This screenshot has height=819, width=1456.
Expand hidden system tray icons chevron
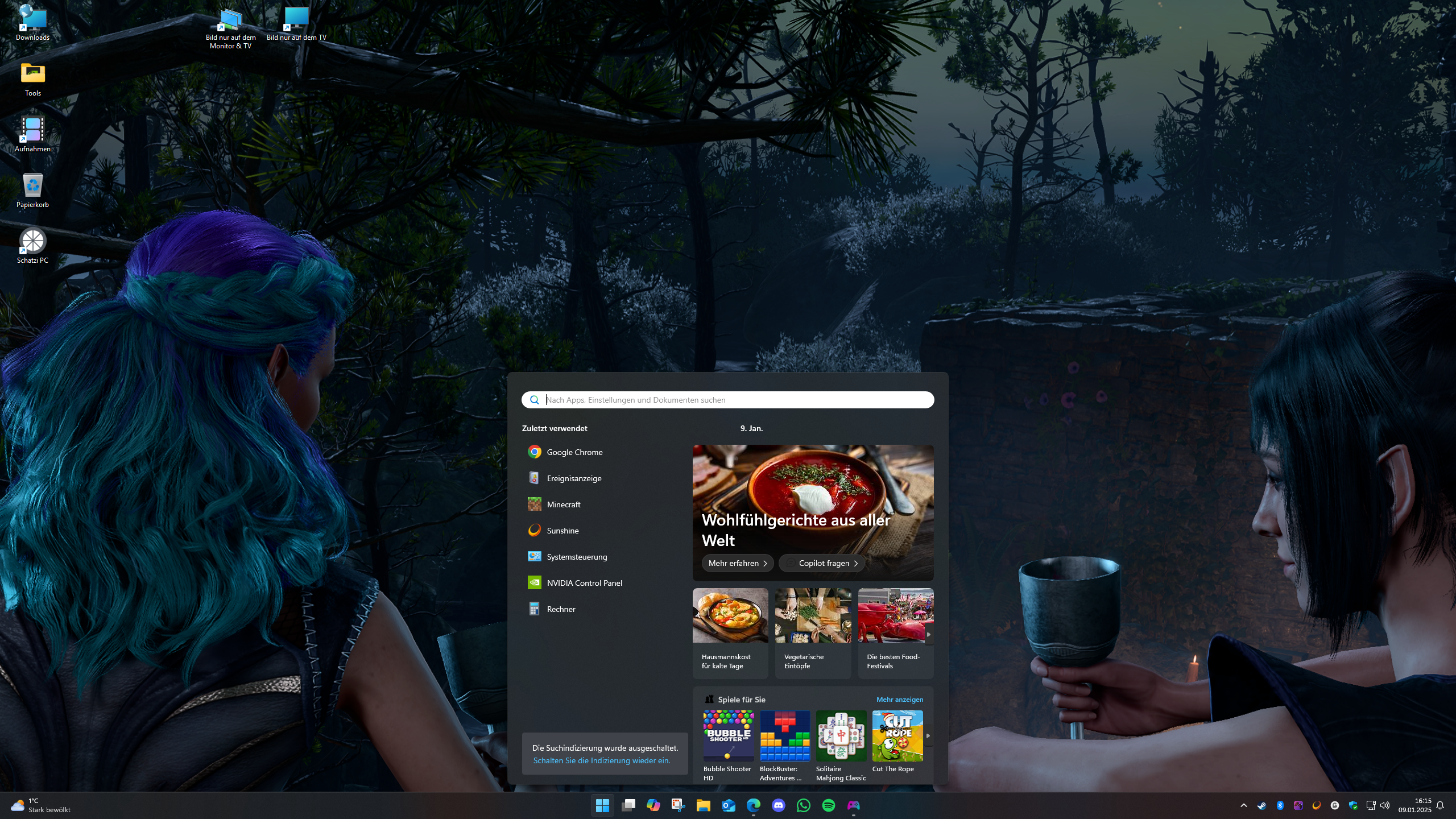(1244, 805)
